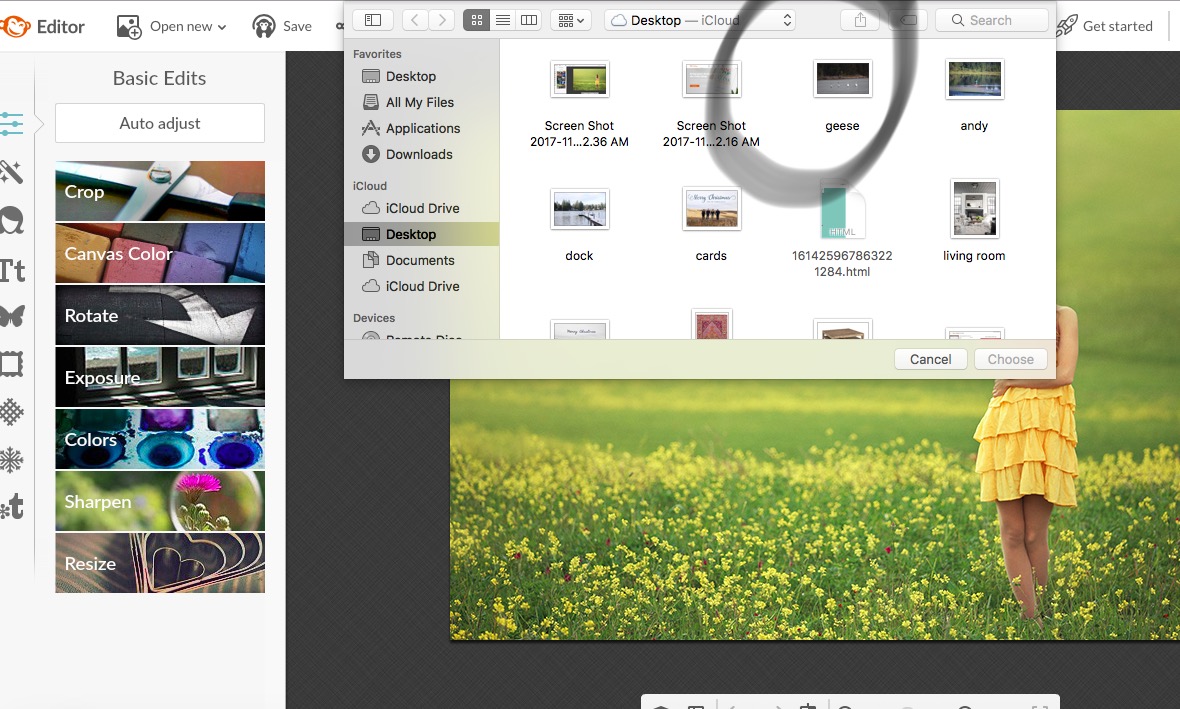Click the Get started rocket icon

1066,26
